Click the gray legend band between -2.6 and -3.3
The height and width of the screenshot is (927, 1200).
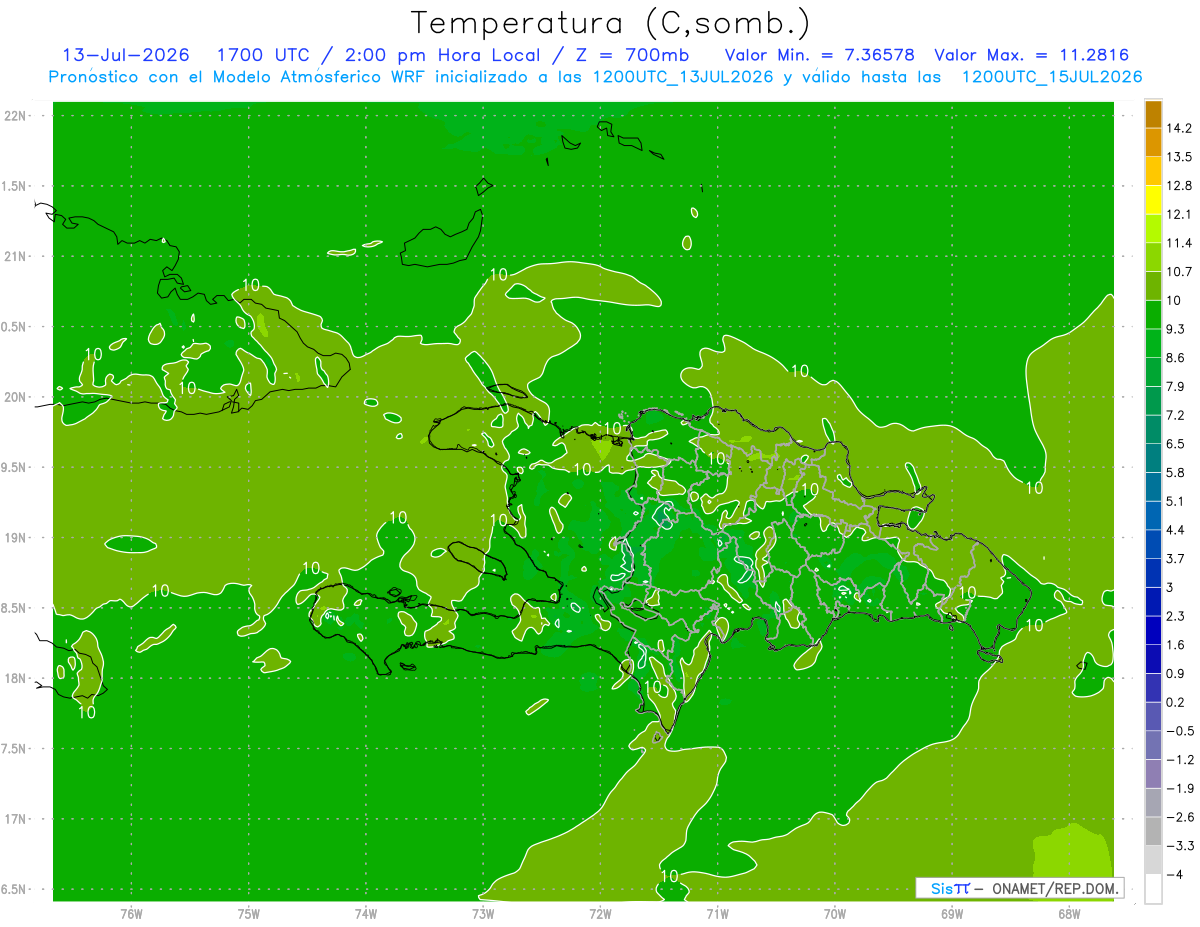[1153, 830]
